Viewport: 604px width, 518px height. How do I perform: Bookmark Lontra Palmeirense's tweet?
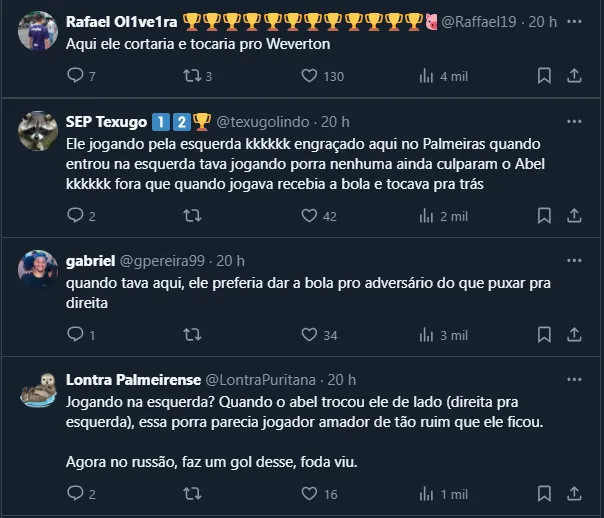(x=544, y=493)
